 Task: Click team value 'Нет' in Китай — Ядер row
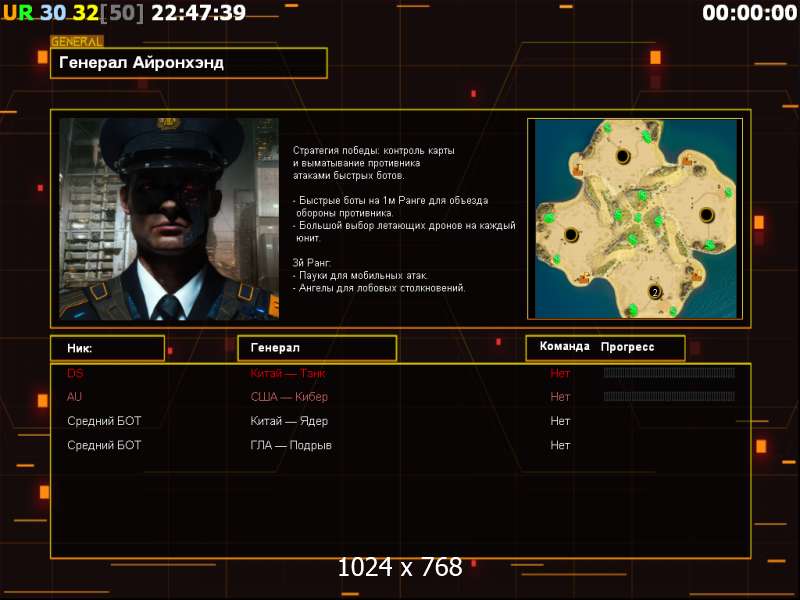point(560,421)
